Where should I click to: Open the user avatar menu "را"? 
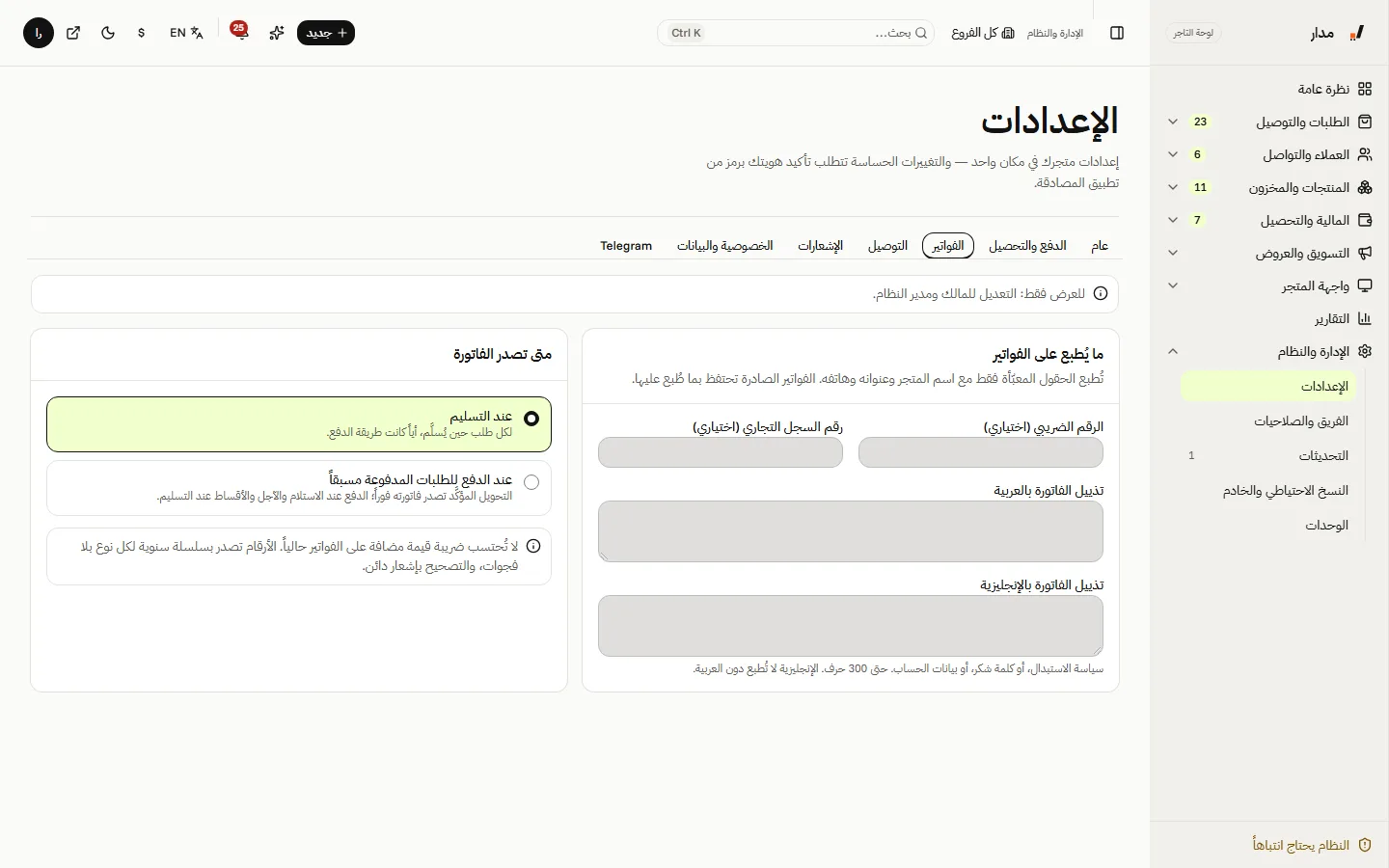39,33
